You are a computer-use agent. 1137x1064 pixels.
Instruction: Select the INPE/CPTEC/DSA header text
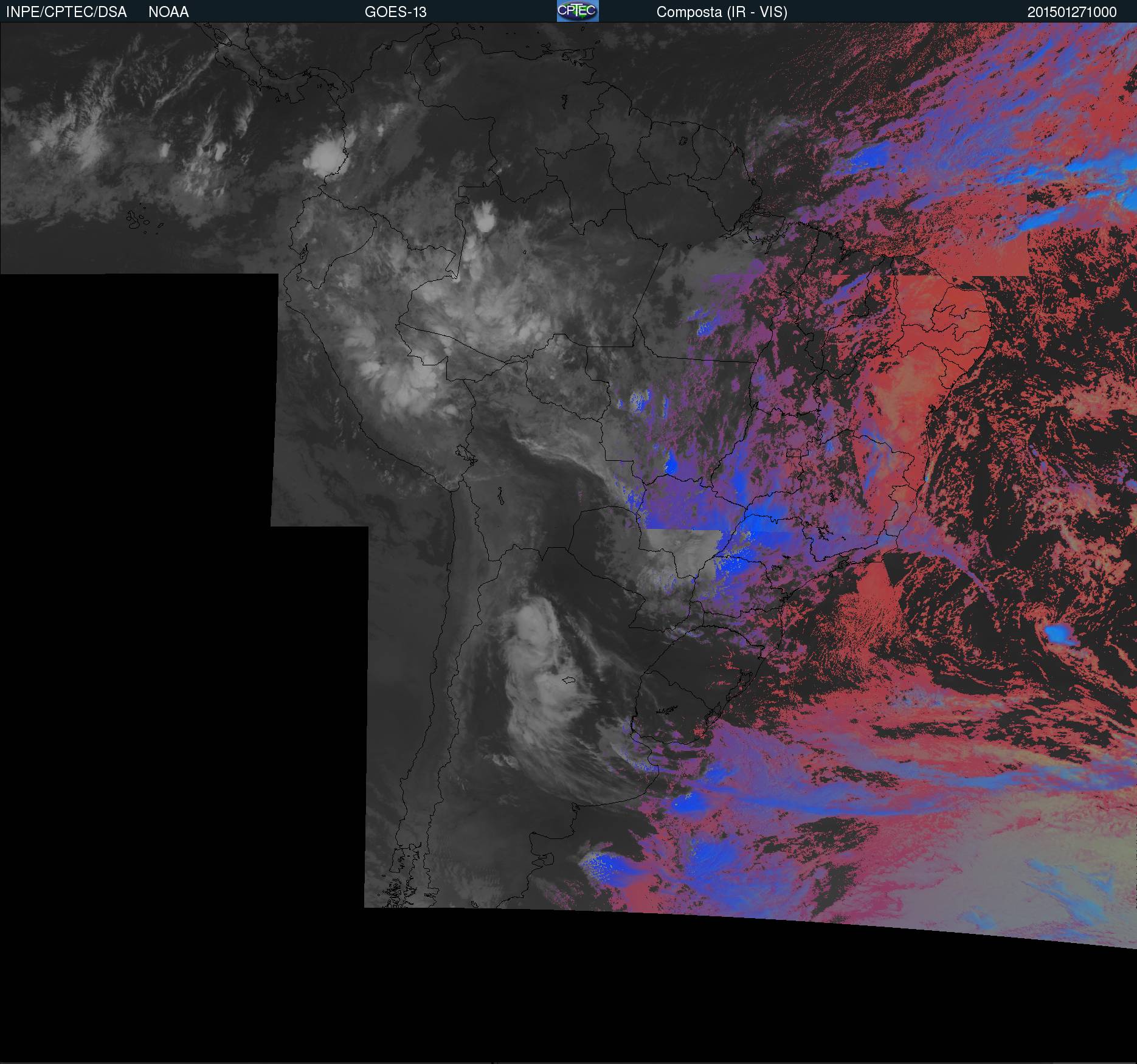(66, 12)
